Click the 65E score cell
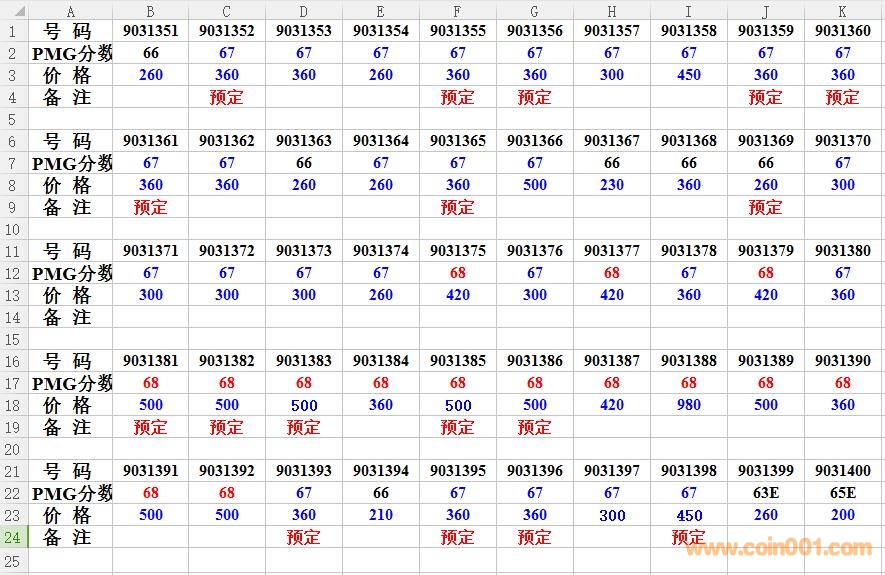The height and width of the screenshot is (575, 885). pyautogui.click(x=842, y=493)
